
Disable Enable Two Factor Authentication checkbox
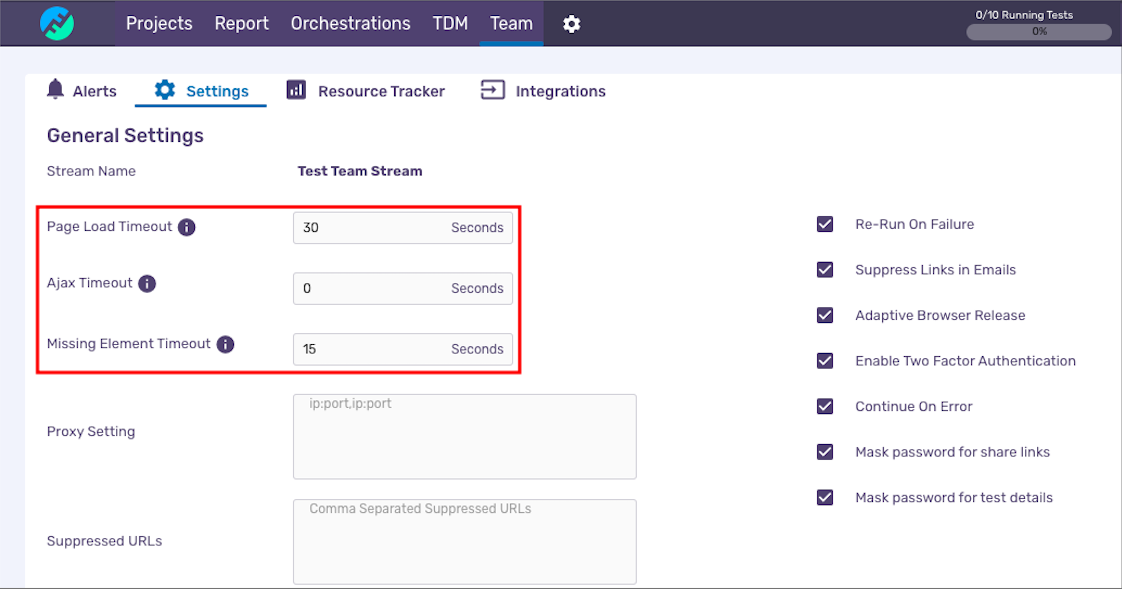(825, 361)
